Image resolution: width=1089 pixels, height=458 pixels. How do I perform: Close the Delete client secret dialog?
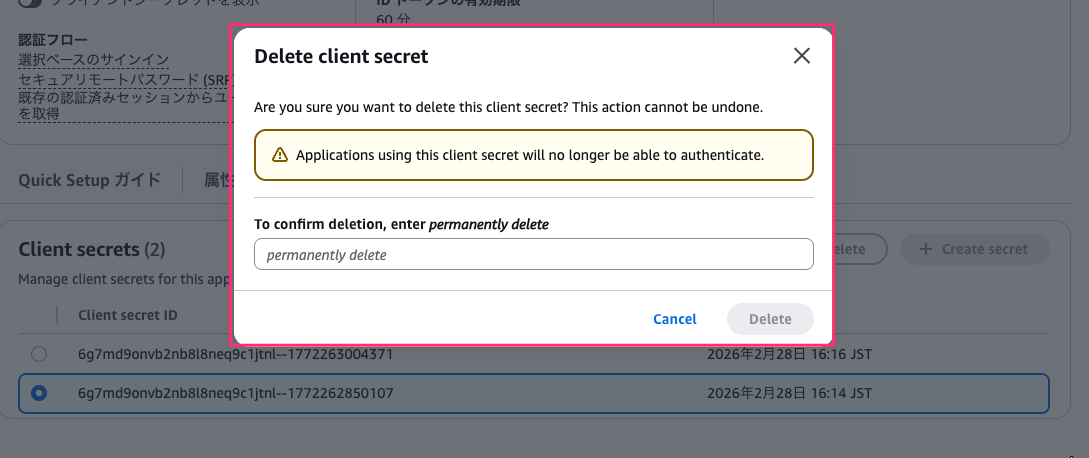click(x=801, y=56)
